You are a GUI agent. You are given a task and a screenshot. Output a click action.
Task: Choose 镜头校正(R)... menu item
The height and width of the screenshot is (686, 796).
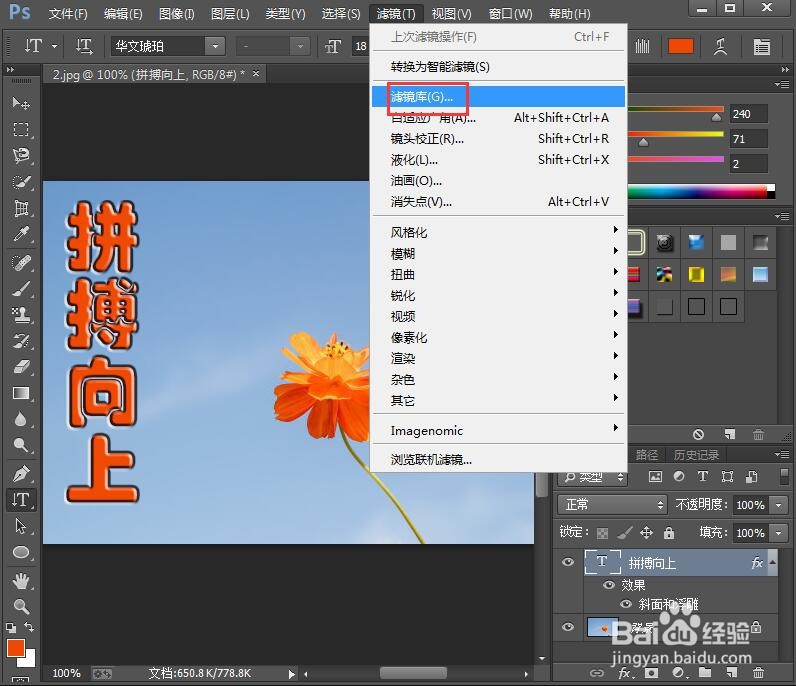499,139
